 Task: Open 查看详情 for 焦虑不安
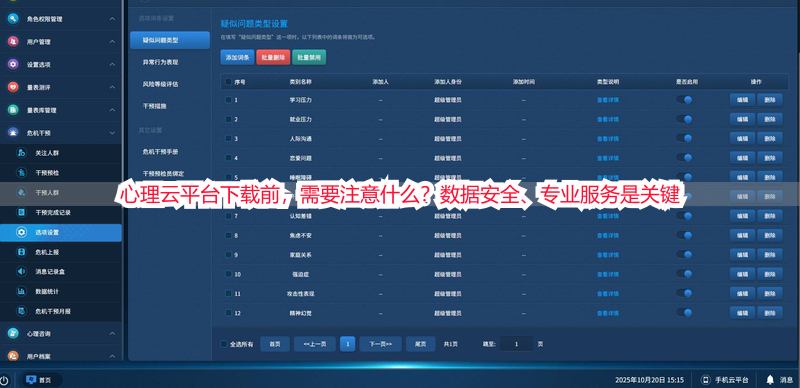pyautogui.click(x=608, y=235)
